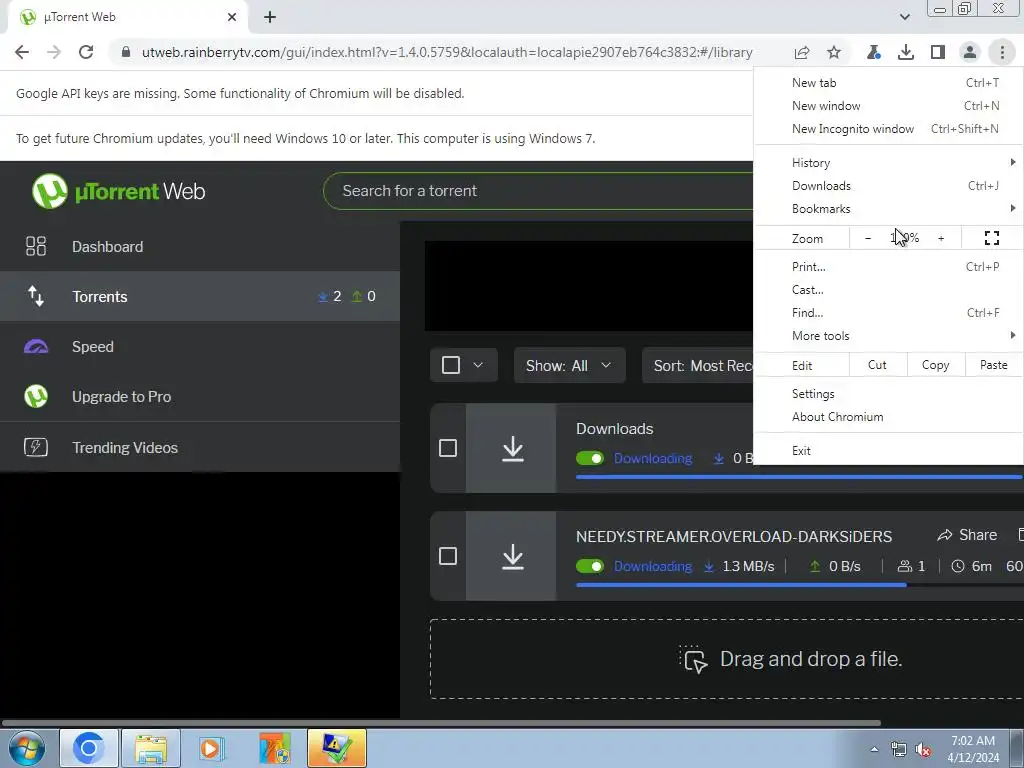
Task: Click download arrow thumbnail of NEEDY.STREAMER torrent
Action: point(513,556)
